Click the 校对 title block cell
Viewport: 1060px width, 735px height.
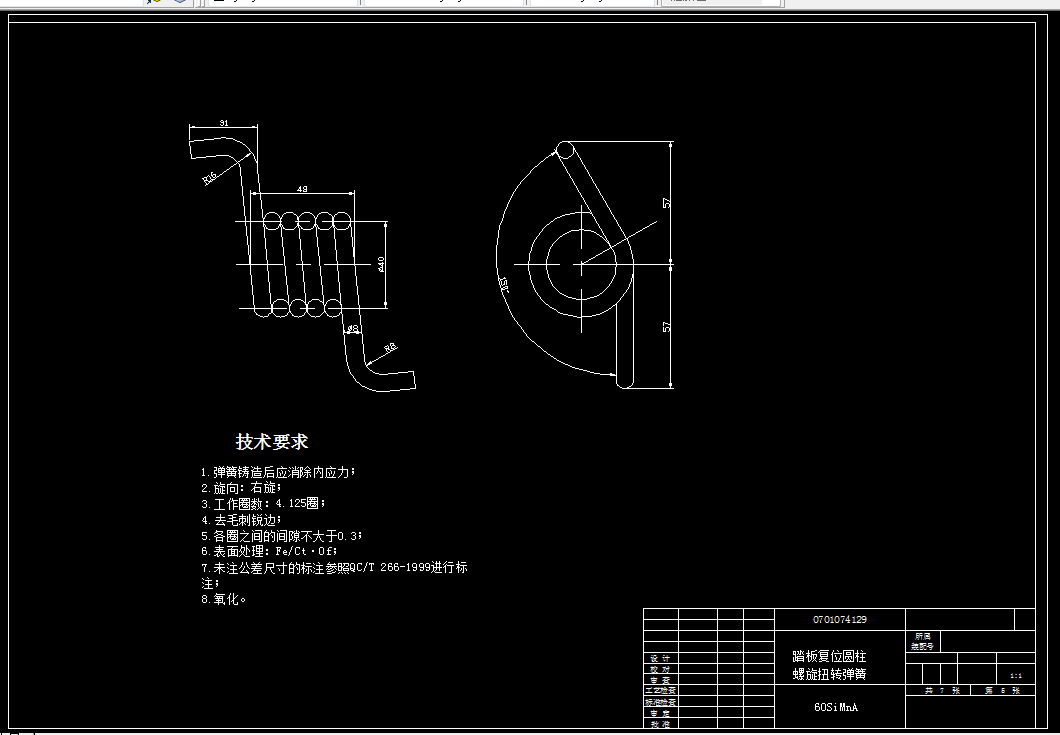tap(660, 669)
